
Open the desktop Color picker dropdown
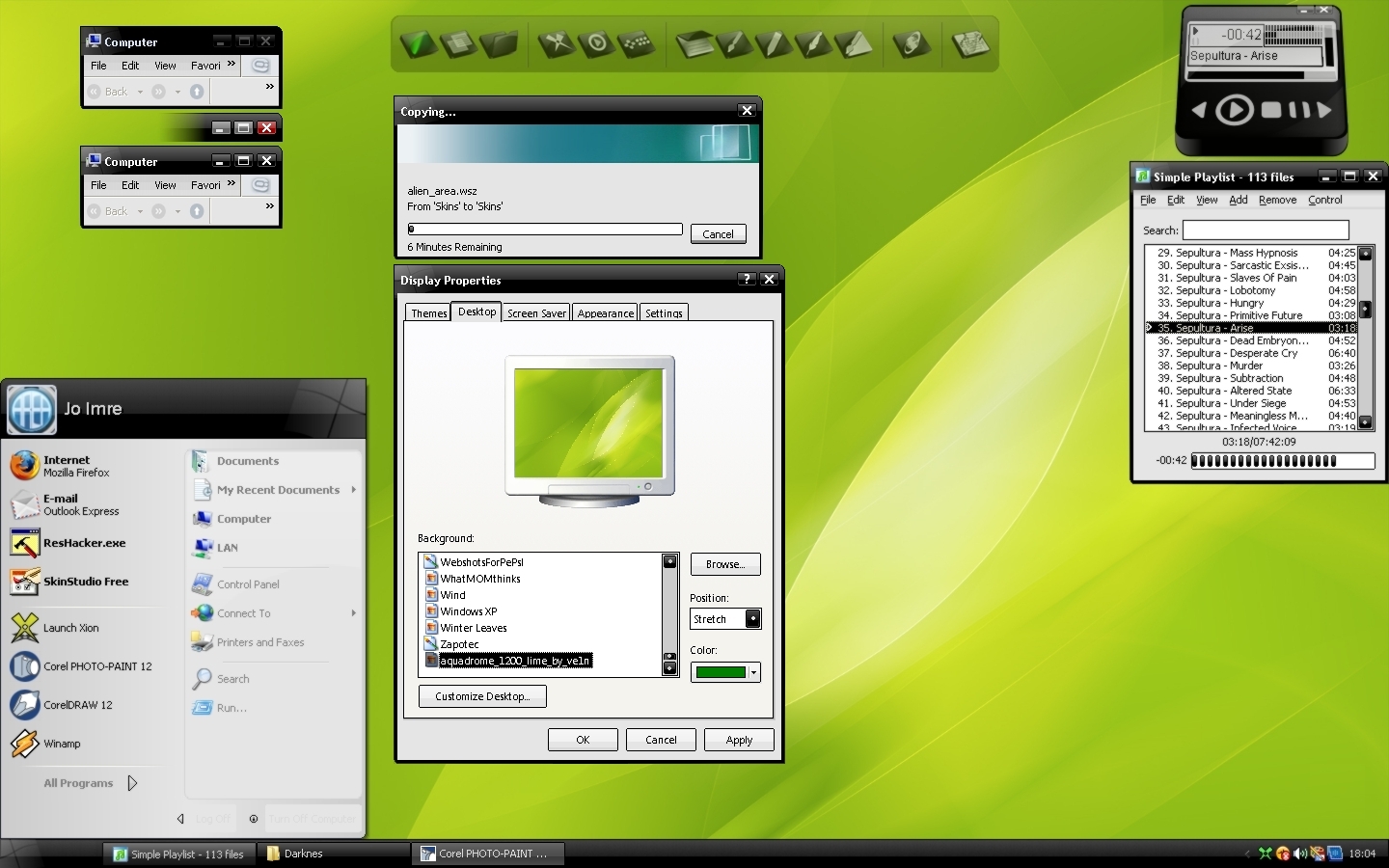753,672
